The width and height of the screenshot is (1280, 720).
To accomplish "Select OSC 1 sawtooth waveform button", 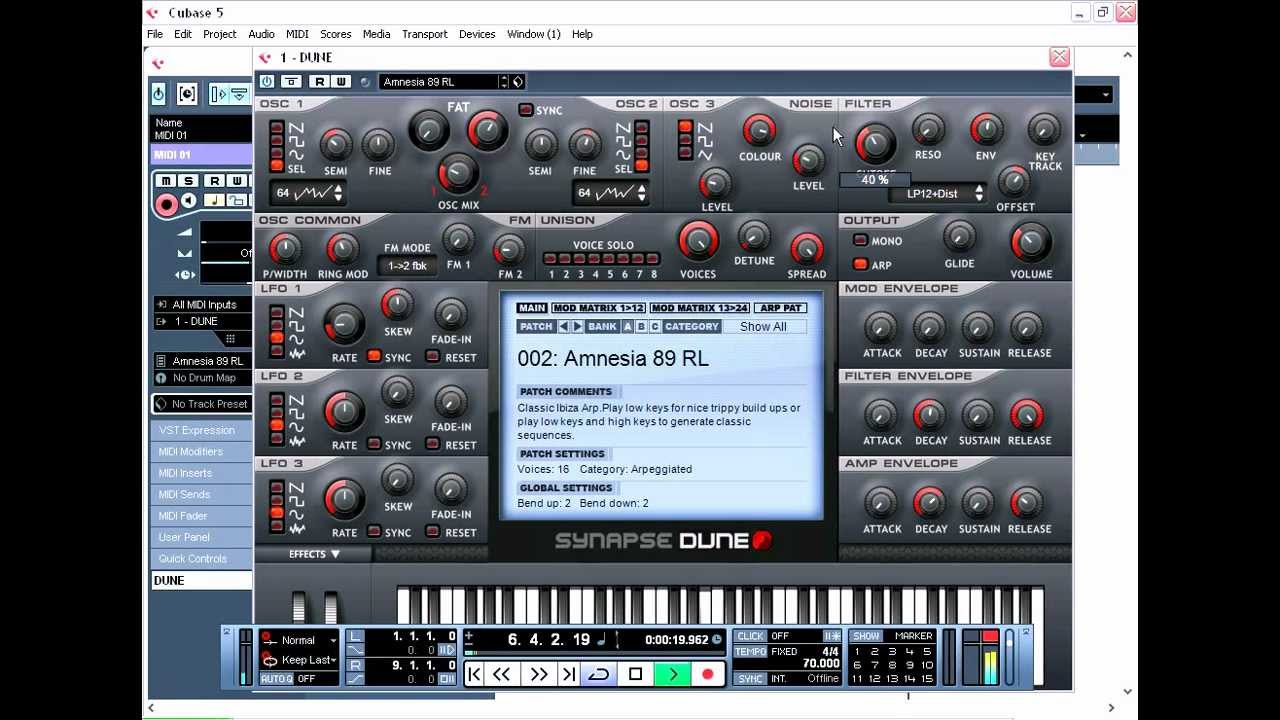I will [x=277, y=130].
